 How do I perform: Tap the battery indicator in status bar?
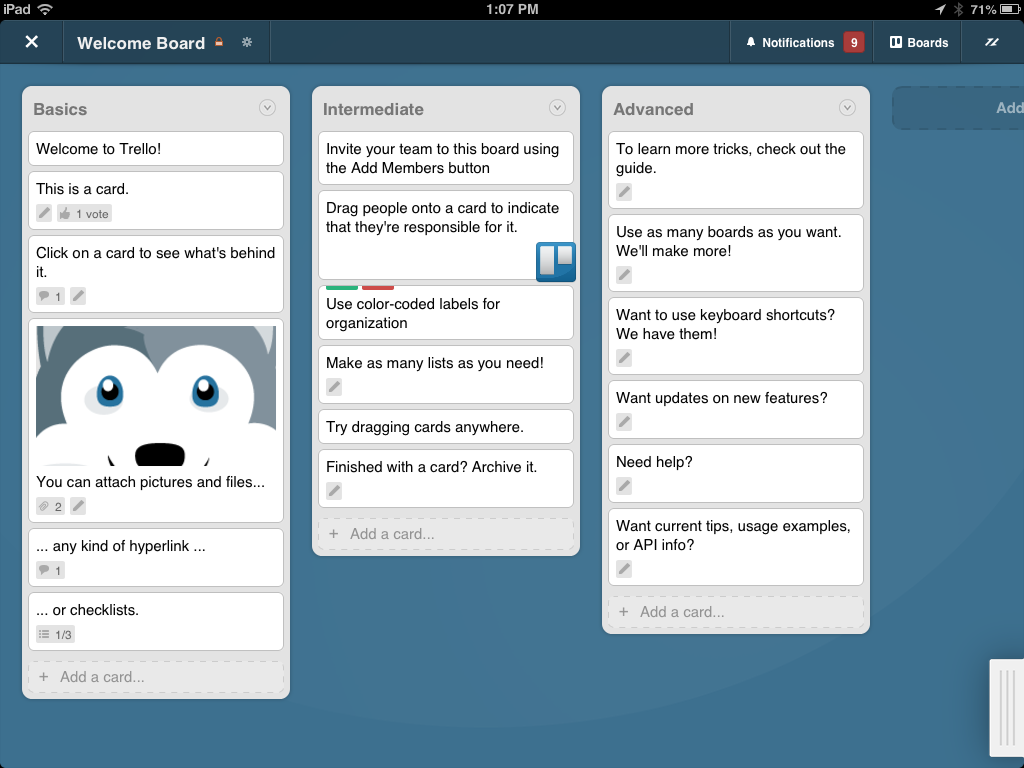click(1010, 9)
